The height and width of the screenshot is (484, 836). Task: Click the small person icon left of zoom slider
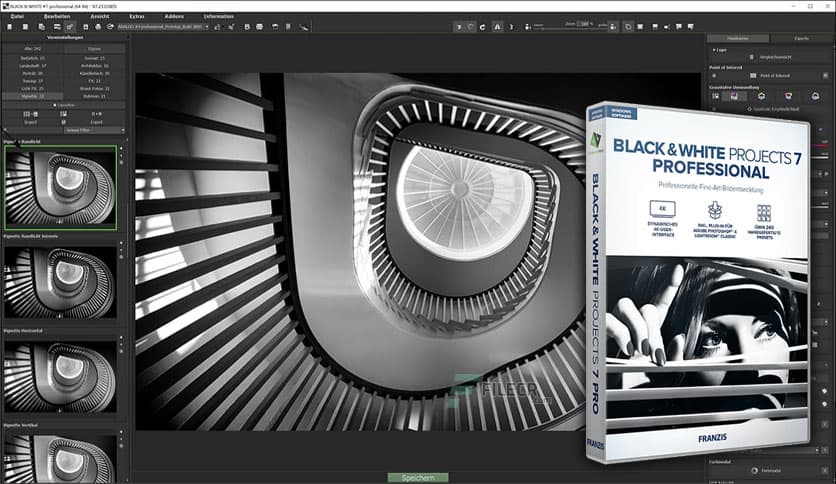(527, 27)
